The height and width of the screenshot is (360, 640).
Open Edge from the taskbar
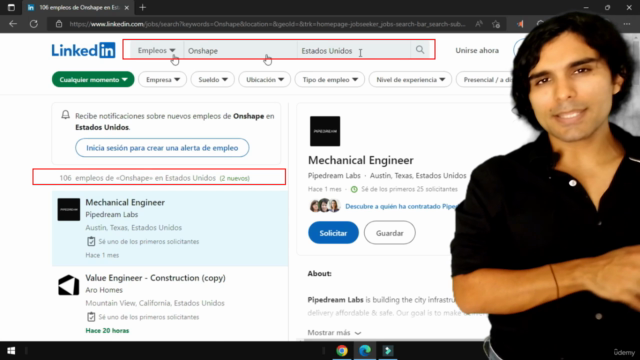click(x=365, y=351)
